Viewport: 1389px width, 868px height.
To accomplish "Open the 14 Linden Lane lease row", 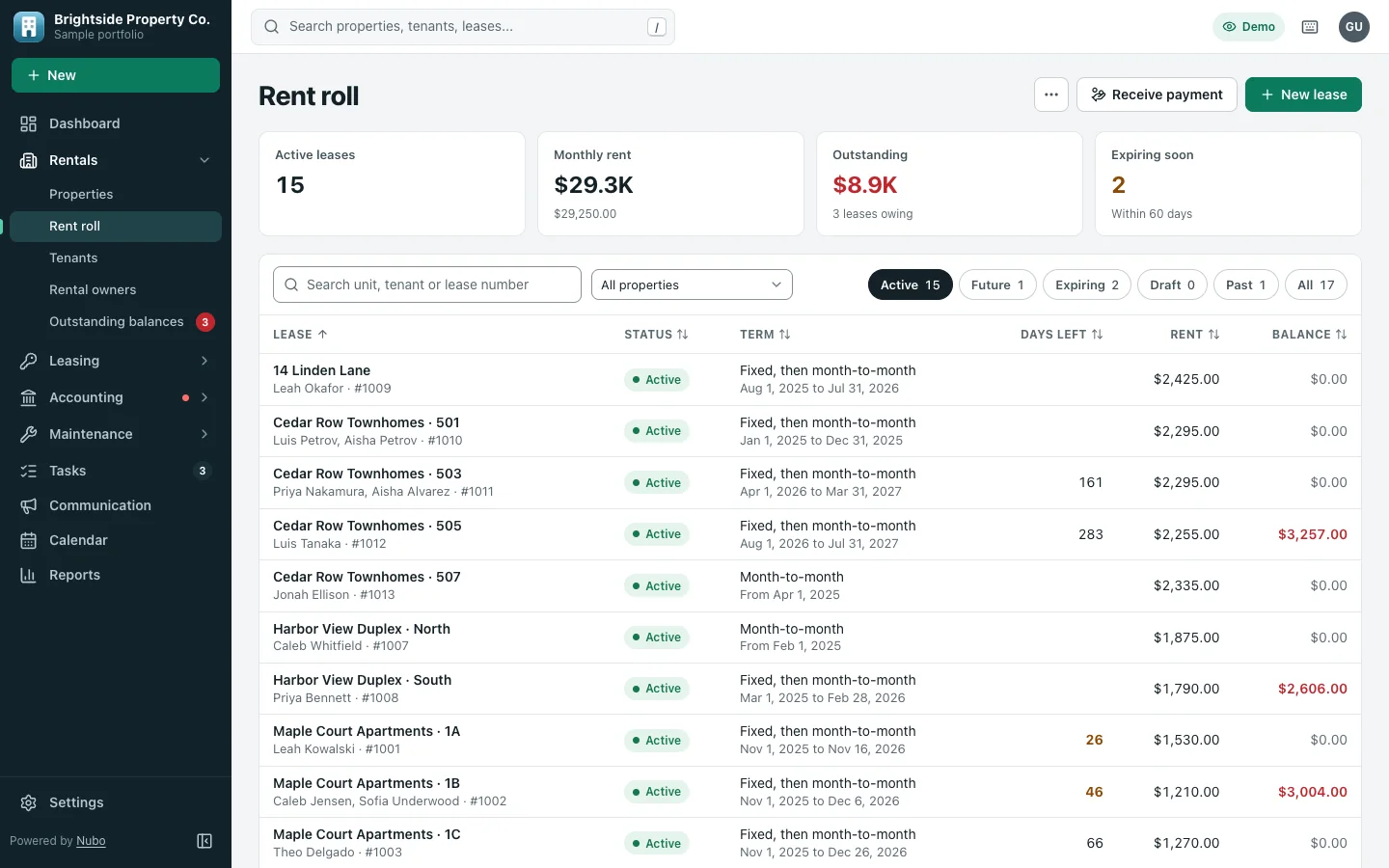I will (x=810, y=379).
